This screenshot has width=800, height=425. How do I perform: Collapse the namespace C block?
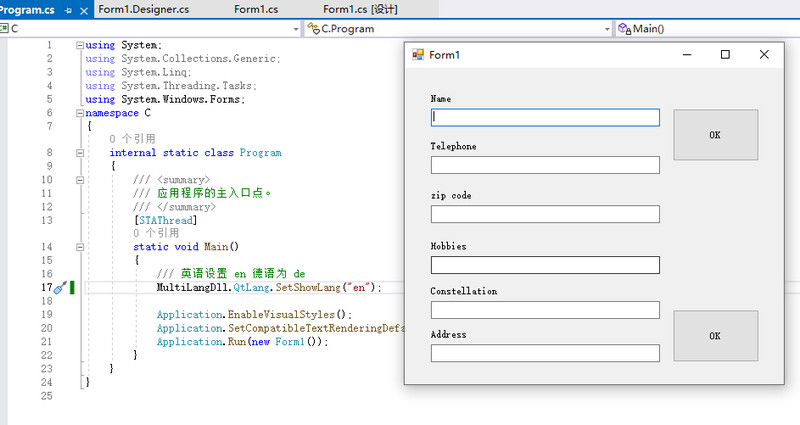(x=80, y=113)
